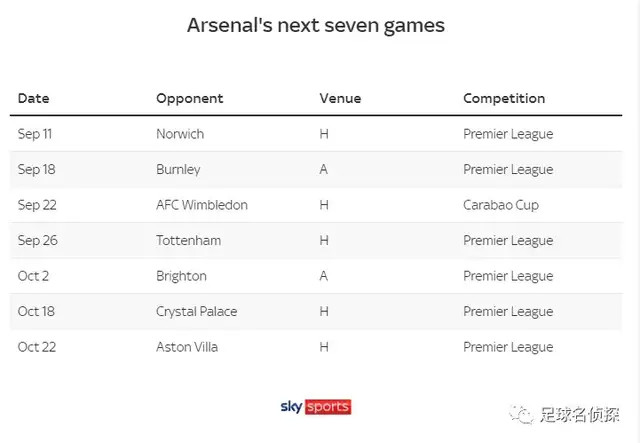Screen dimensions: 640x443
Task: Click the Opponent column header
Action: [x=190, y=98]
